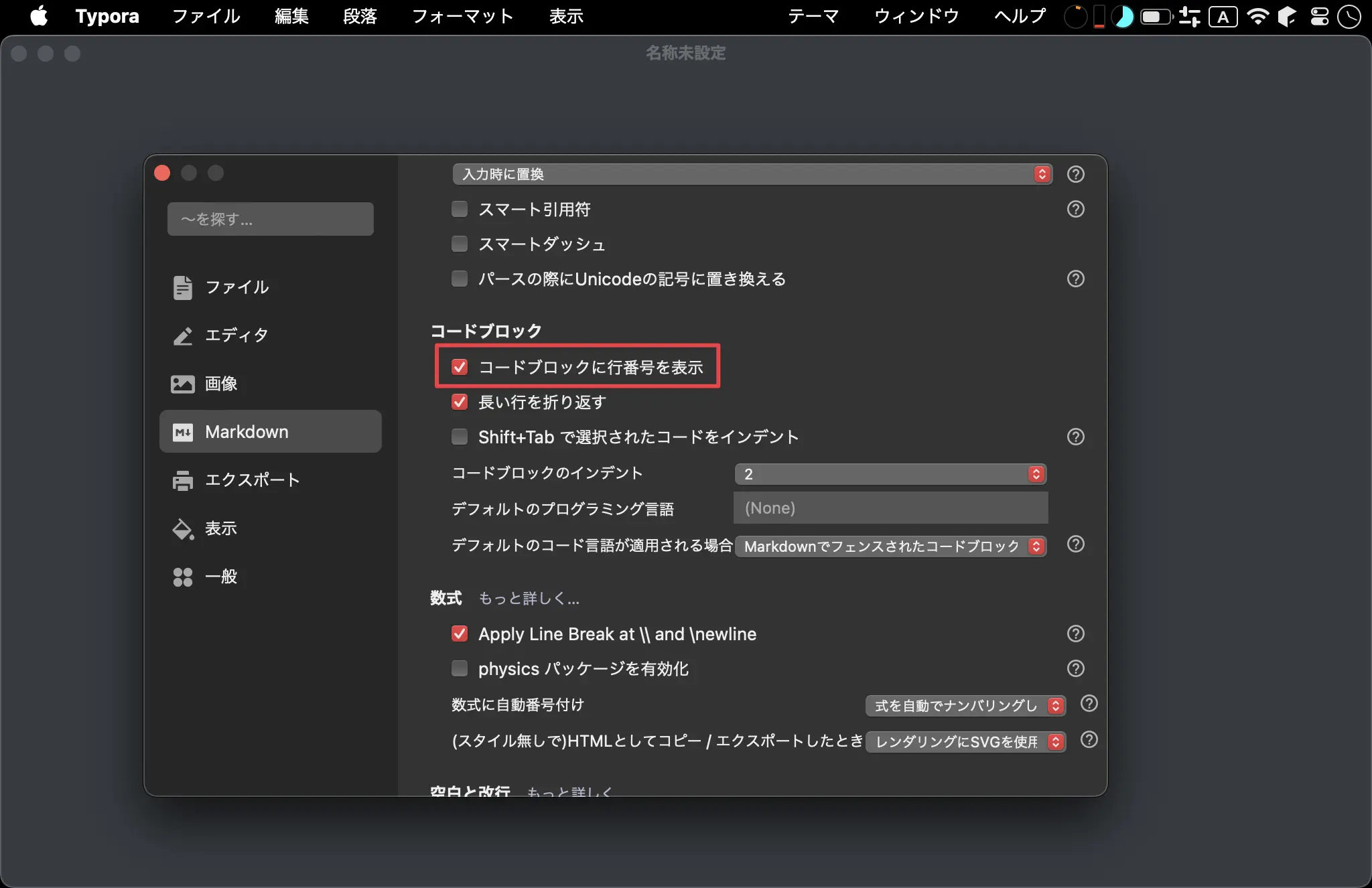Viewport: 1372px width, 888px height.
Task: Open 式を自動でナンバリングし dropdown
Action: coord(965,706)
